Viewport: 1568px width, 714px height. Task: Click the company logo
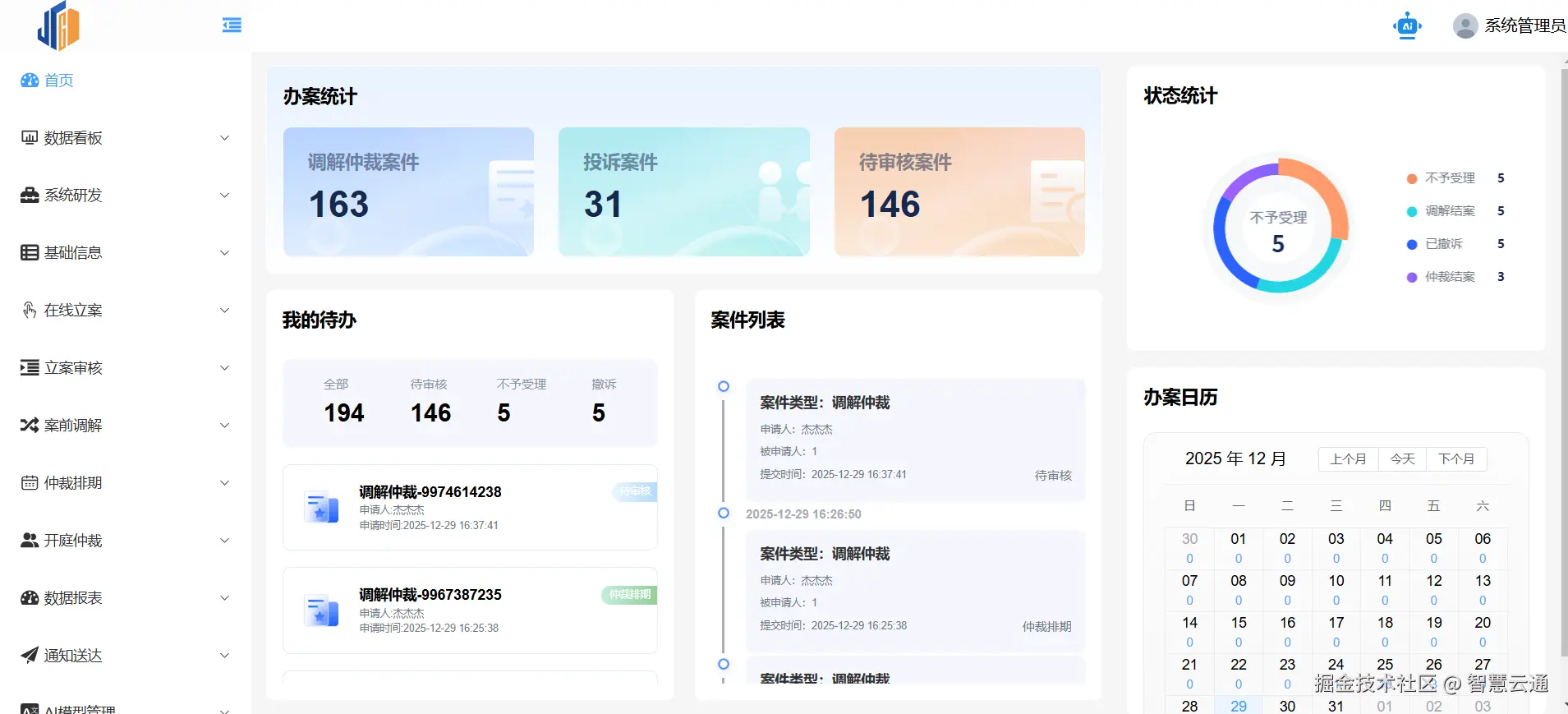pos(58,25)
